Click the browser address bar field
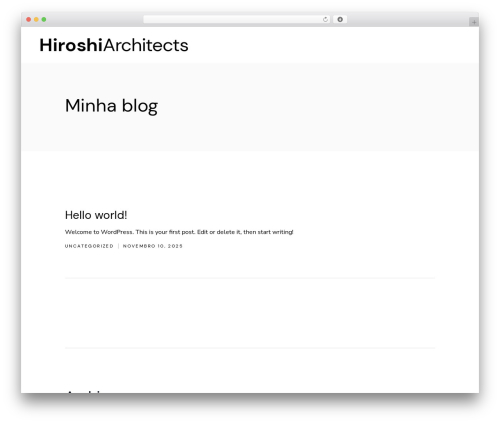This screenshot has width=500, height=423. coord(237,20)
